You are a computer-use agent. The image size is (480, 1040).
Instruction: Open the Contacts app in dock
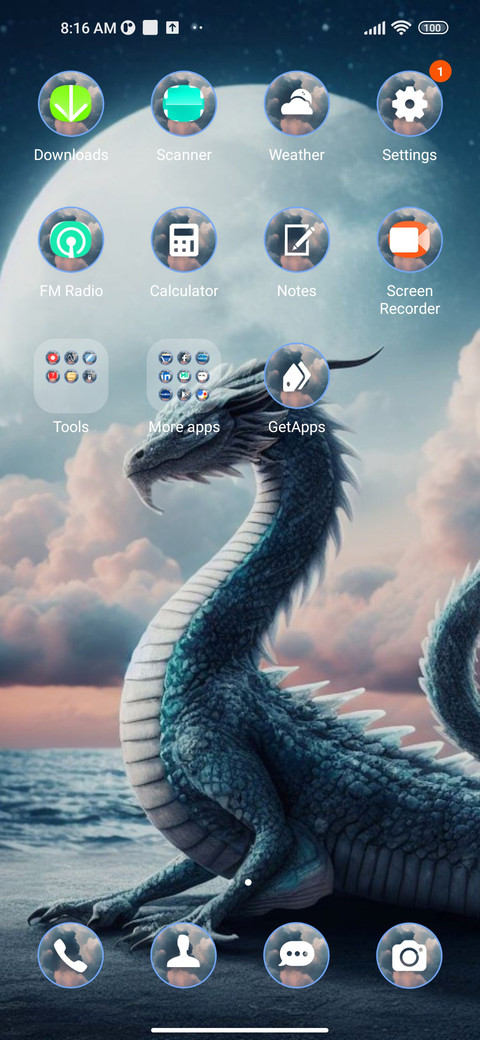(x=184, y=955)
